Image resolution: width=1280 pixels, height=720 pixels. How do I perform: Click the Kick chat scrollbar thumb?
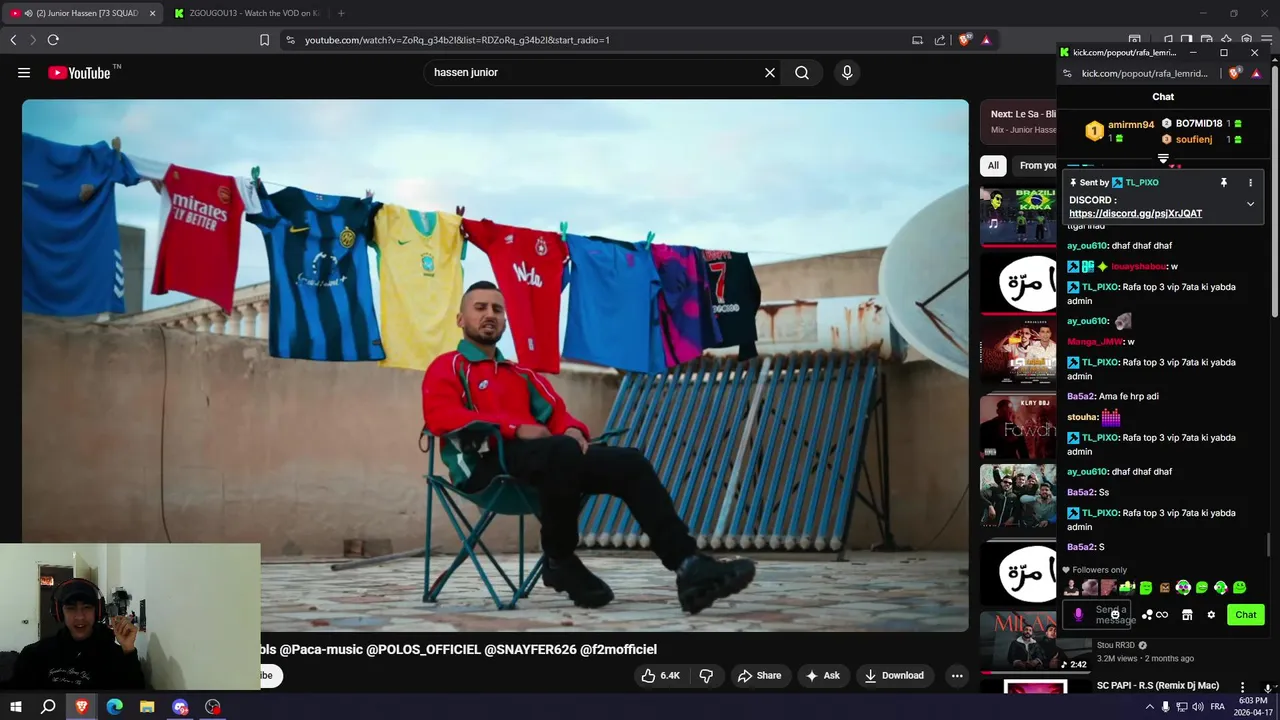(x=1268, y=545)
